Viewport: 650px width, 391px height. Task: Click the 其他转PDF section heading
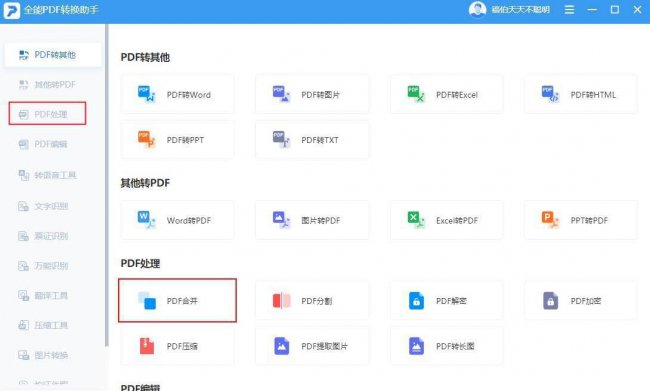coord(145,183)
